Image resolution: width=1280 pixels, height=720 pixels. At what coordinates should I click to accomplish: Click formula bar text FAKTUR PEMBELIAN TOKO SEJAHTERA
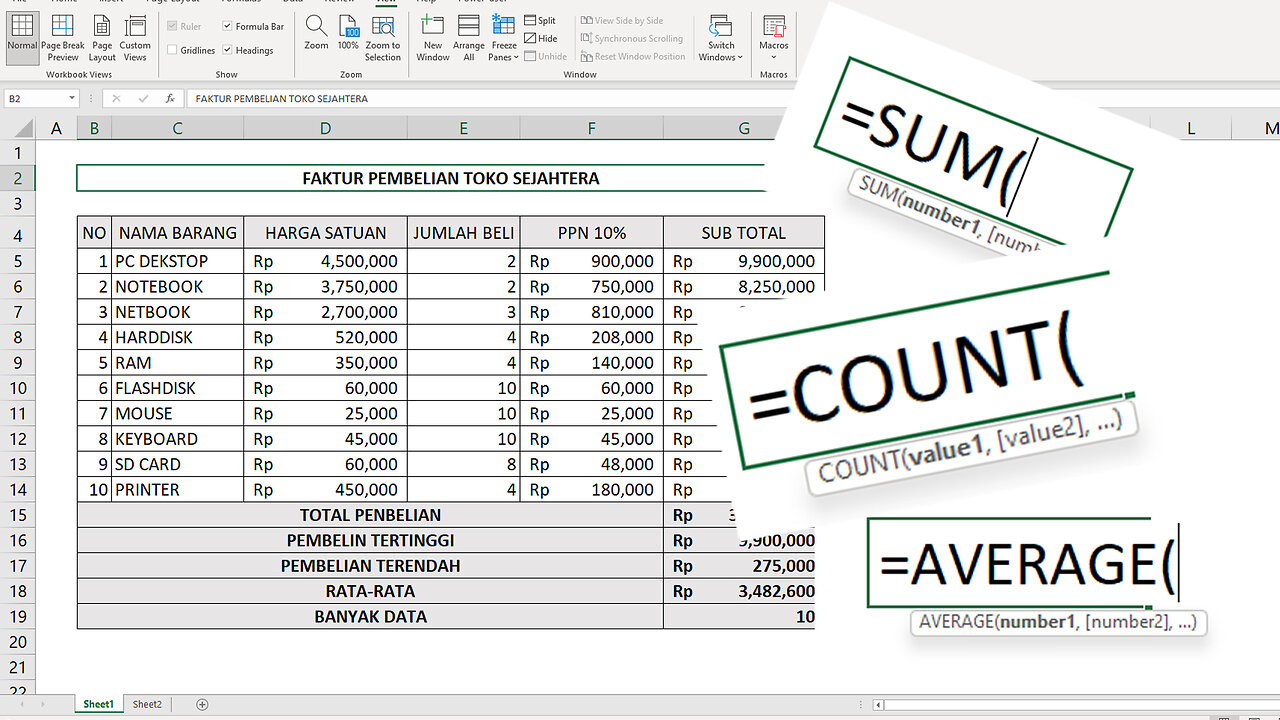282,99
